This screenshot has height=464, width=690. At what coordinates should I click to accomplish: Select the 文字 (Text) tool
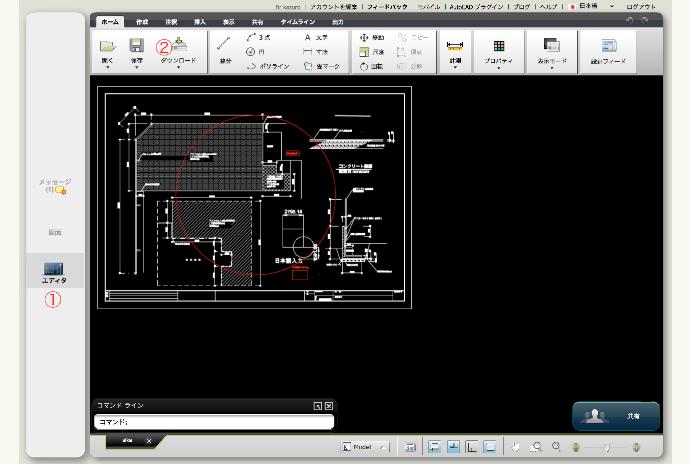pyautogui.click(x=316, y=37)
